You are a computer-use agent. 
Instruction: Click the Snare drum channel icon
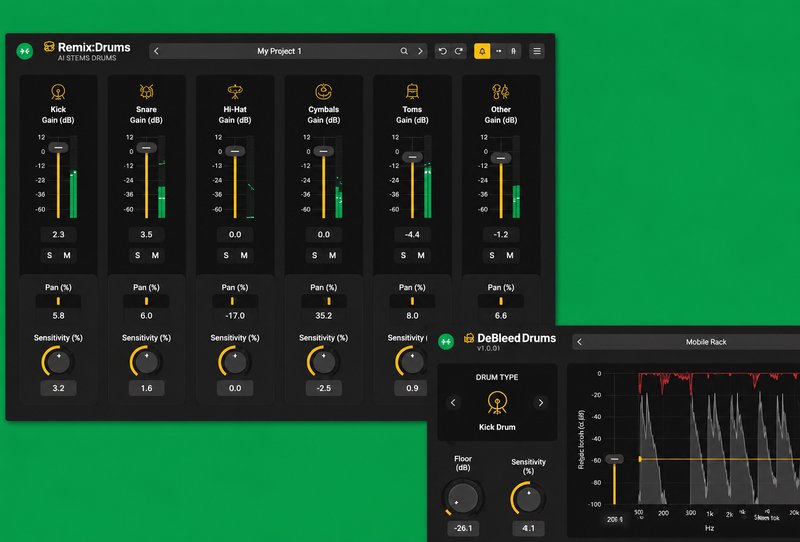pyautogui.click(x=146, y=92)
